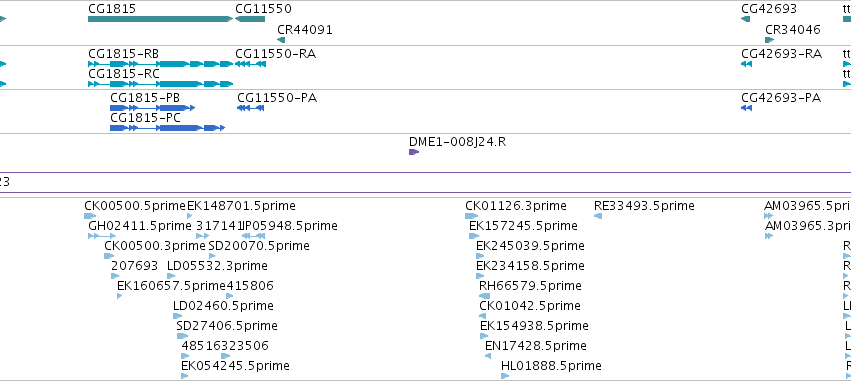The width and height of the screenshot is (851, 381).
Task: Select the CR34046 gene glyph
Action: (770, 40)
